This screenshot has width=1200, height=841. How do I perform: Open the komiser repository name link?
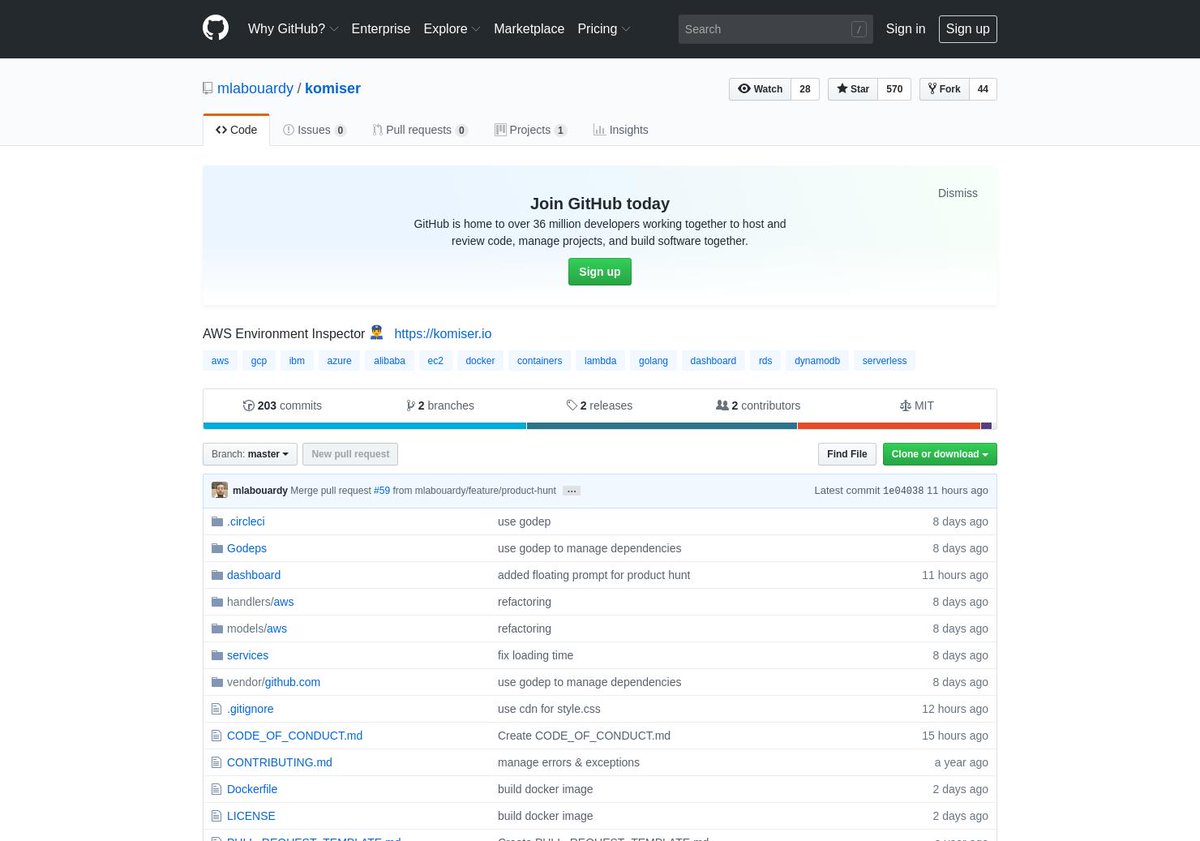click(333, 89)
